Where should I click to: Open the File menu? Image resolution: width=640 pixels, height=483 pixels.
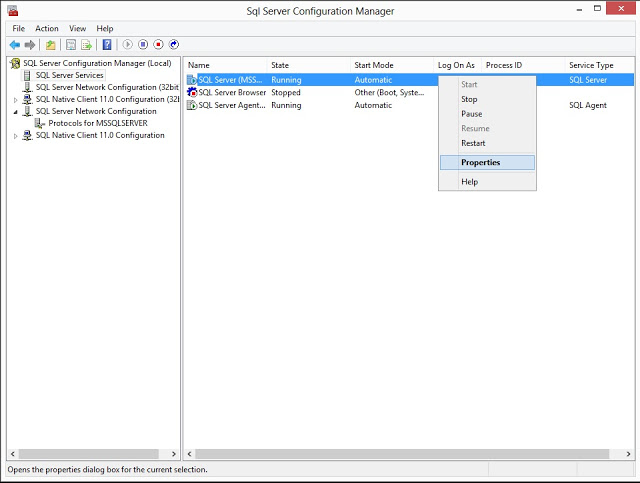click(x=19, y=29)
